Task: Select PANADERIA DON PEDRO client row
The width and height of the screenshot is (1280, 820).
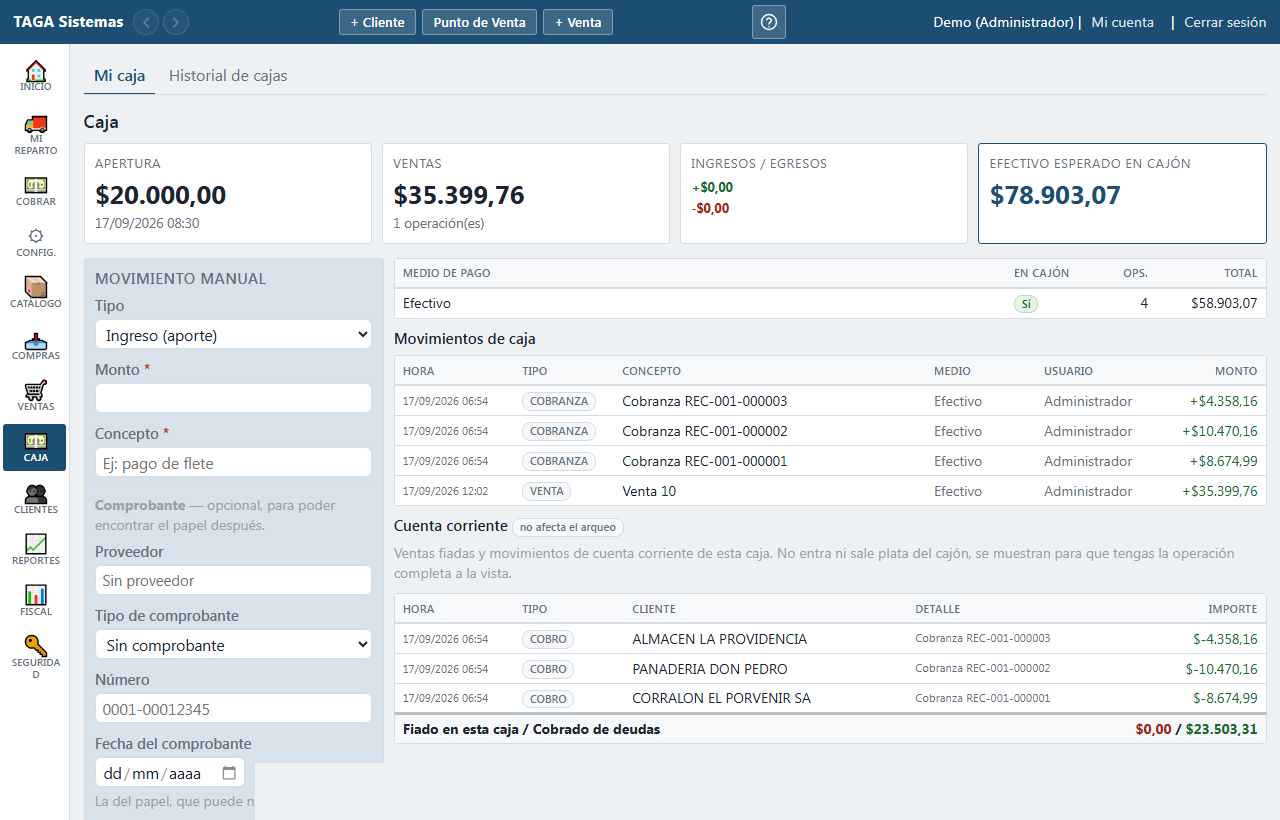Action: pyautogui.click(x=830, y=669)
